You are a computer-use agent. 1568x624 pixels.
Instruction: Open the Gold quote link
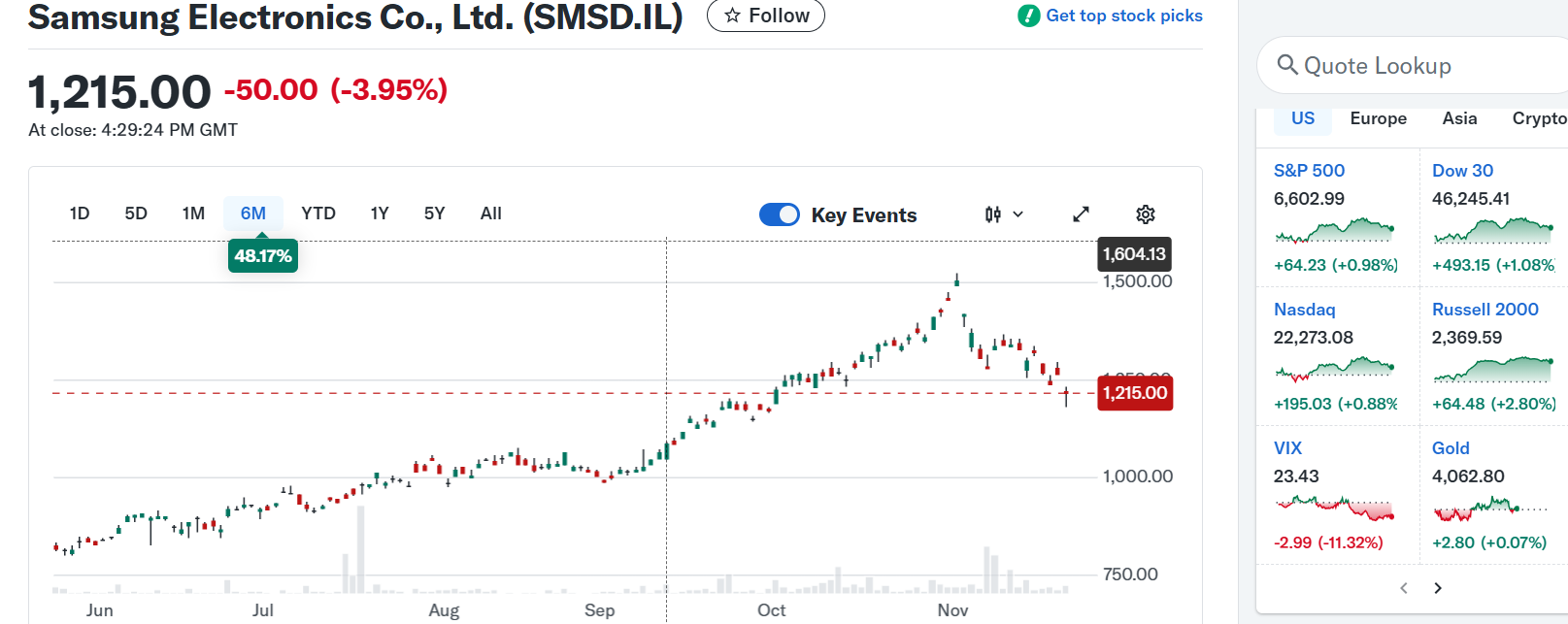(x=1451, y=448)
